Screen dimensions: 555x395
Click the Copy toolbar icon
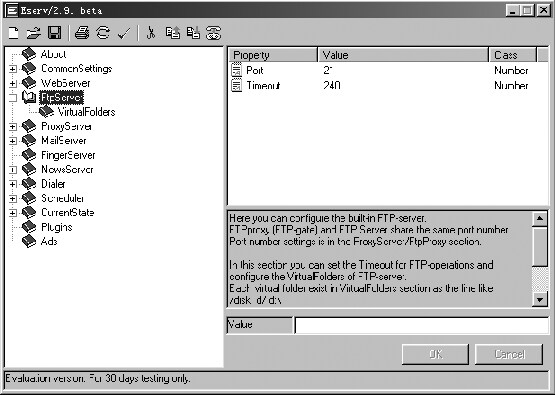[x=173, y=33]
